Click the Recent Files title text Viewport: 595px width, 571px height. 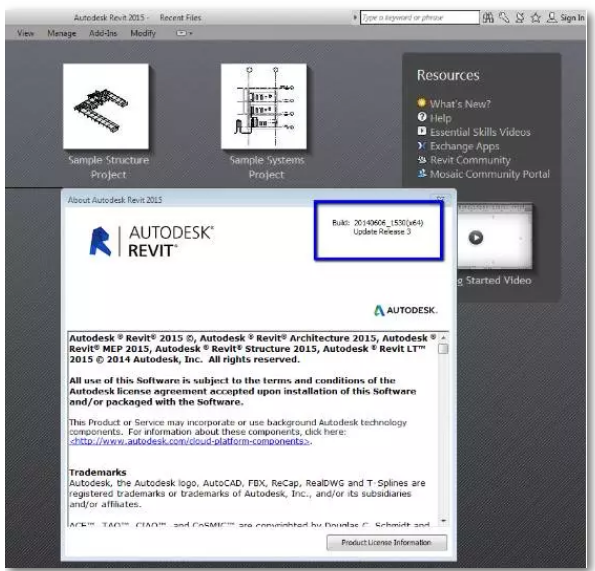(180, 17)
